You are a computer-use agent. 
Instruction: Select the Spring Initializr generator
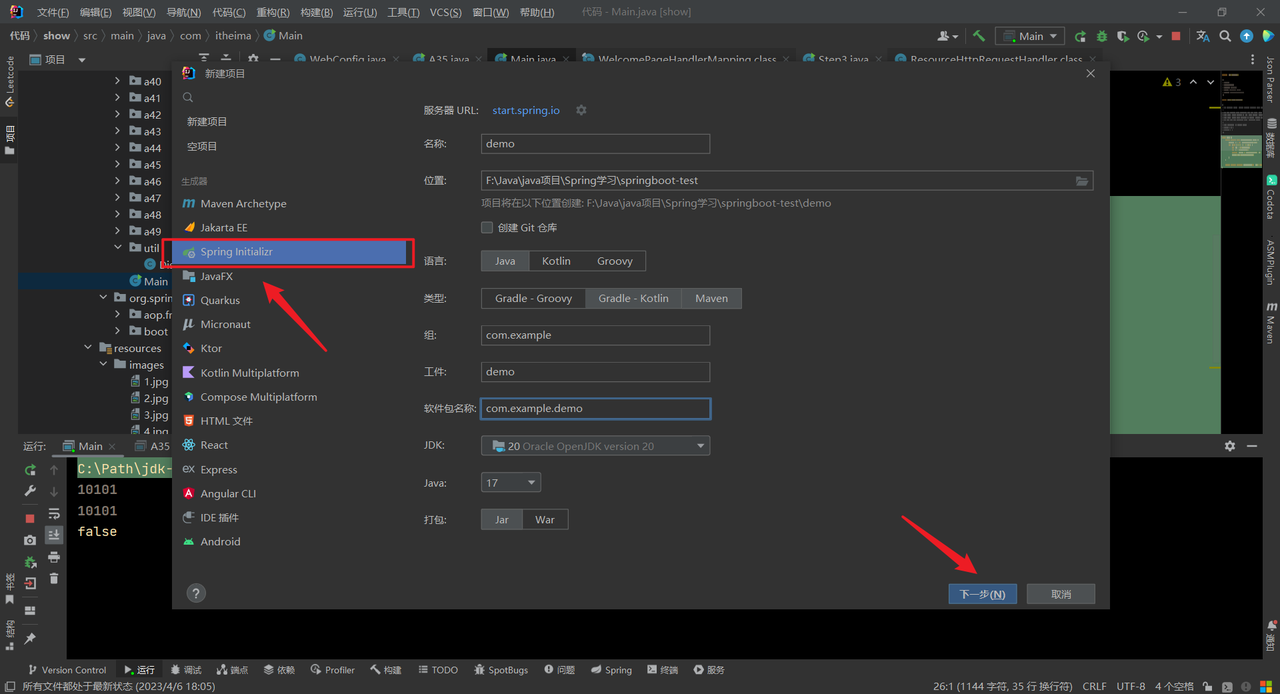tap(291, 252)
